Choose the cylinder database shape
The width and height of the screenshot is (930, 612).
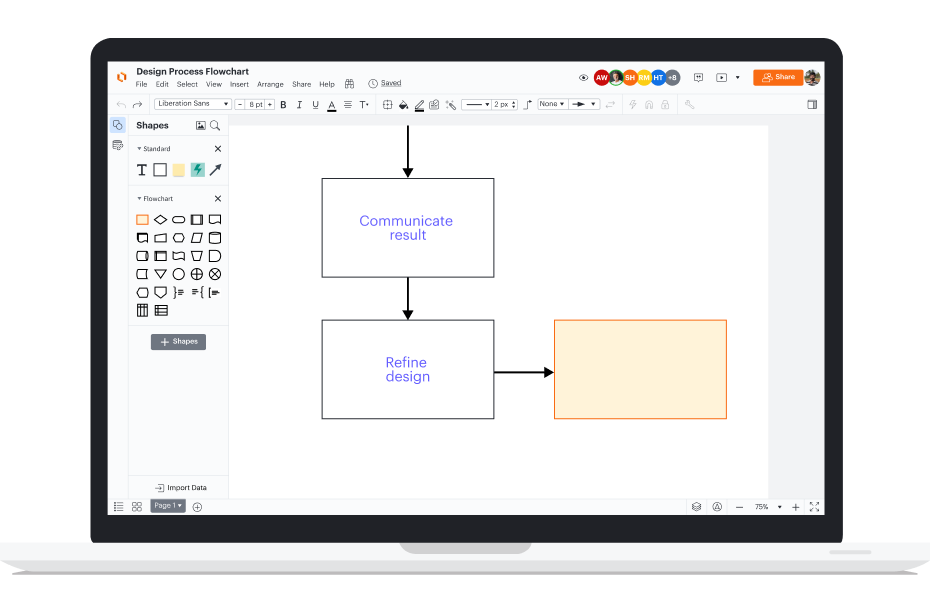tap(215, 238)
